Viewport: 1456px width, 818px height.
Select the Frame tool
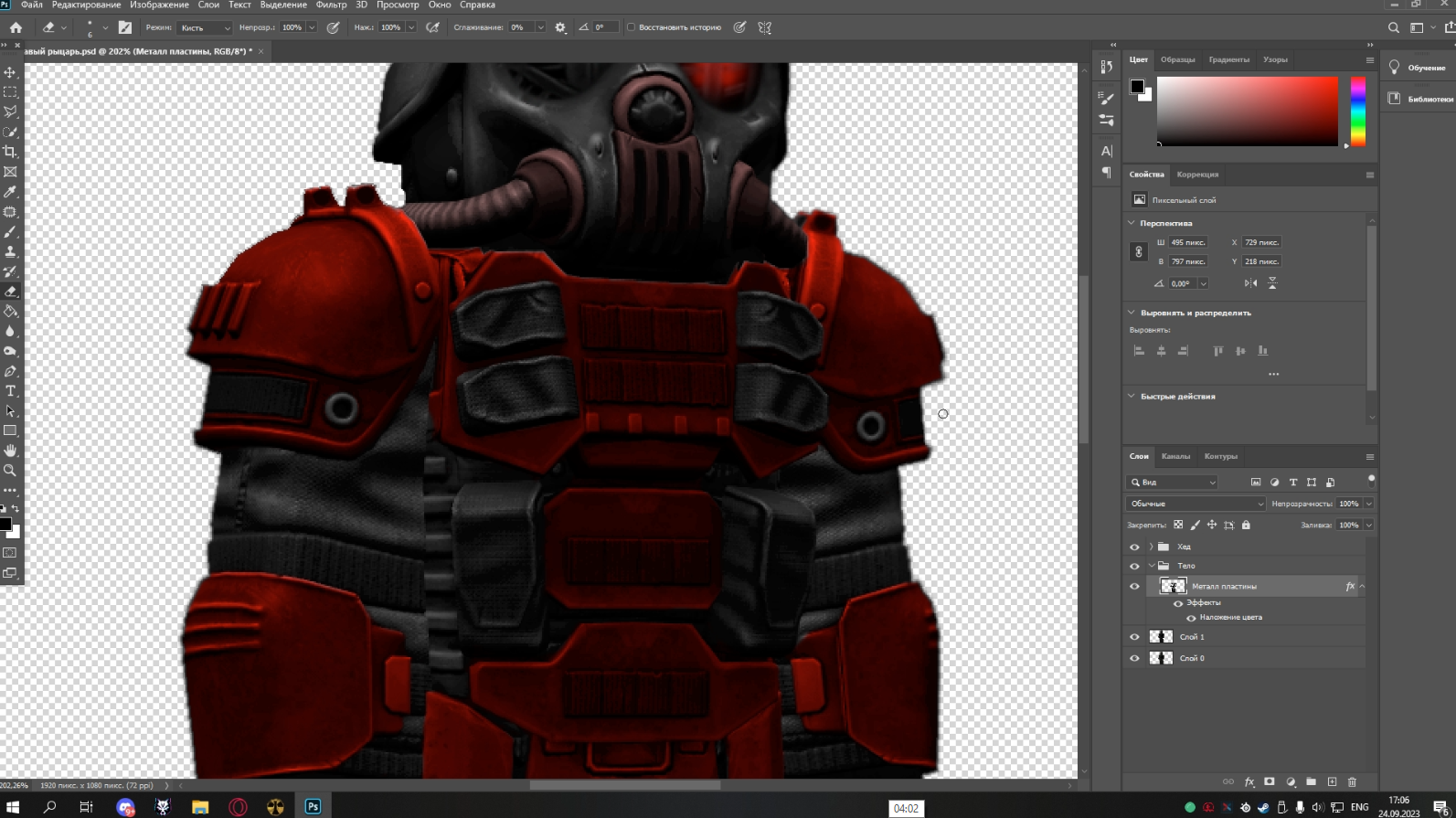(10, 172)
